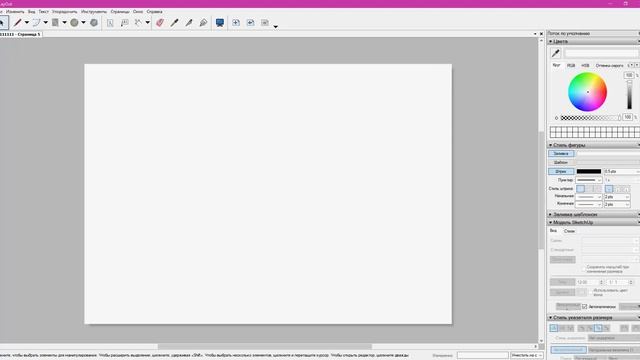Click the color wheel picker
This screenshot has height=360, width=640.
587,92
